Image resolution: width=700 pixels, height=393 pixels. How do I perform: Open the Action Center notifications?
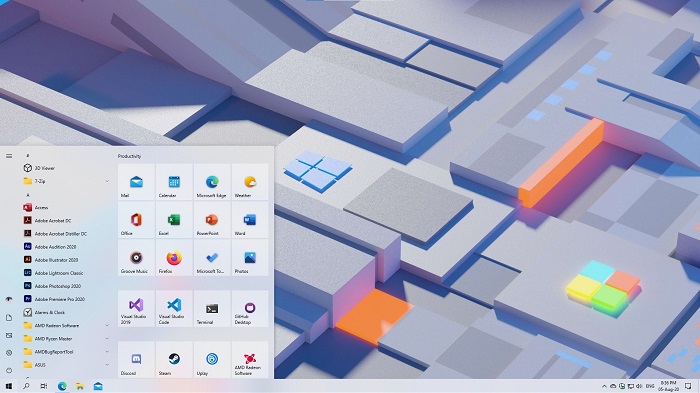pyautogui.click(x=688, y=386)
